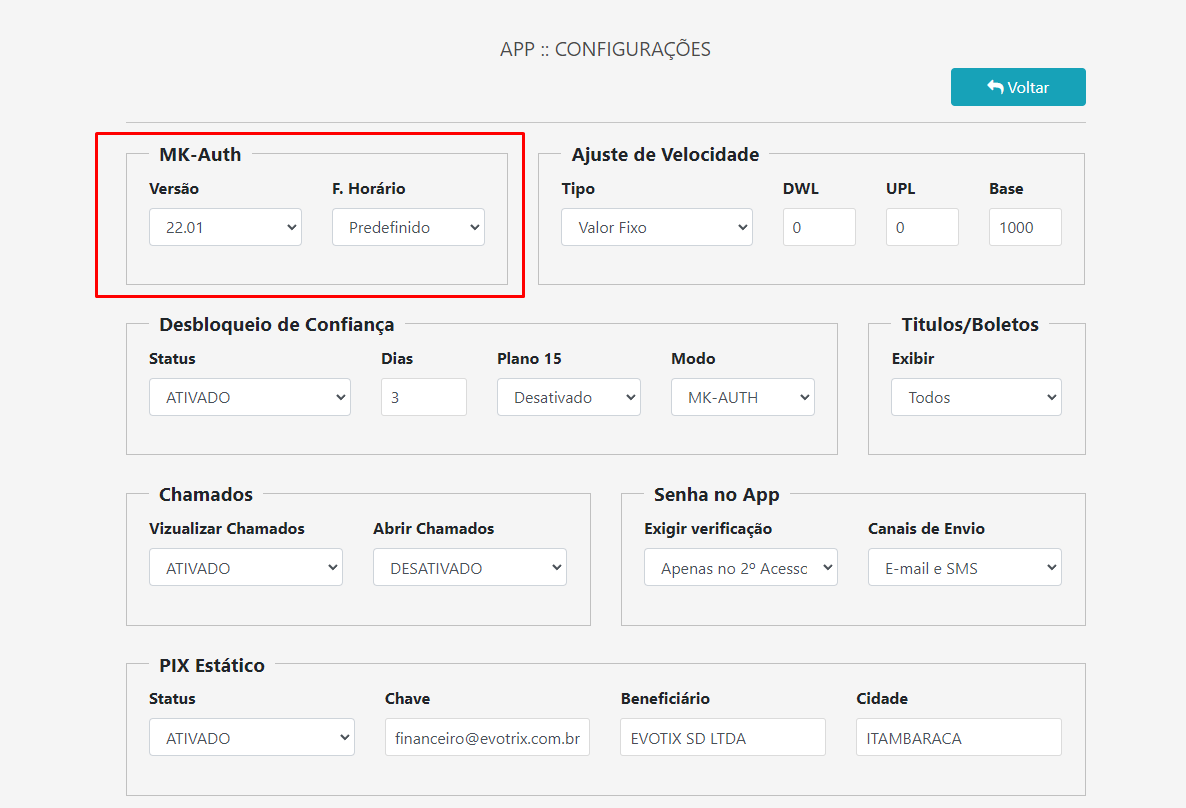Expand the Tipo dropdown showing Valor Fixo

click(656, 227)
